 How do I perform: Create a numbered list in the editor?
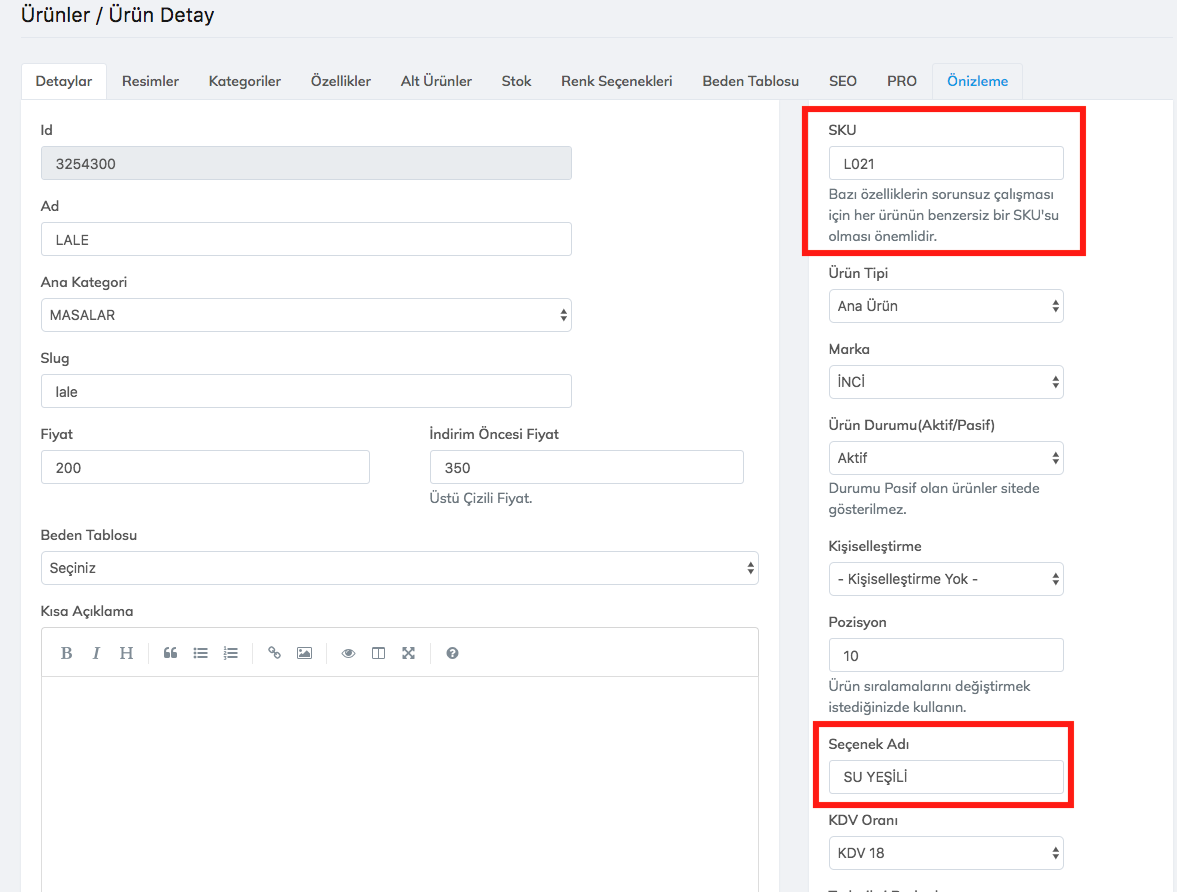tap(230, 653)
